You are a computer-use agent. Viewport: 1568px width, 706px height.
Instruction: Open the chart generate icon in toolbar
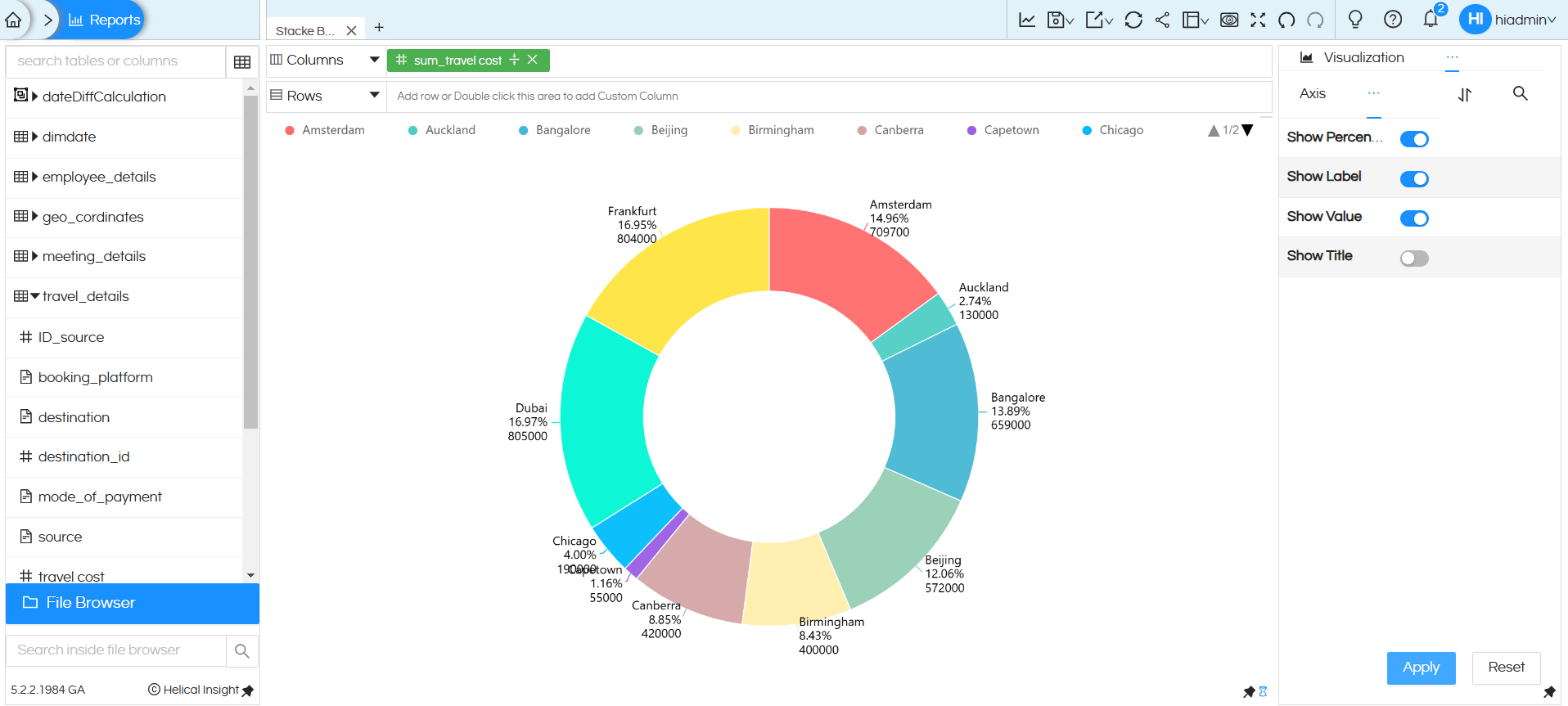(1027, 20)
